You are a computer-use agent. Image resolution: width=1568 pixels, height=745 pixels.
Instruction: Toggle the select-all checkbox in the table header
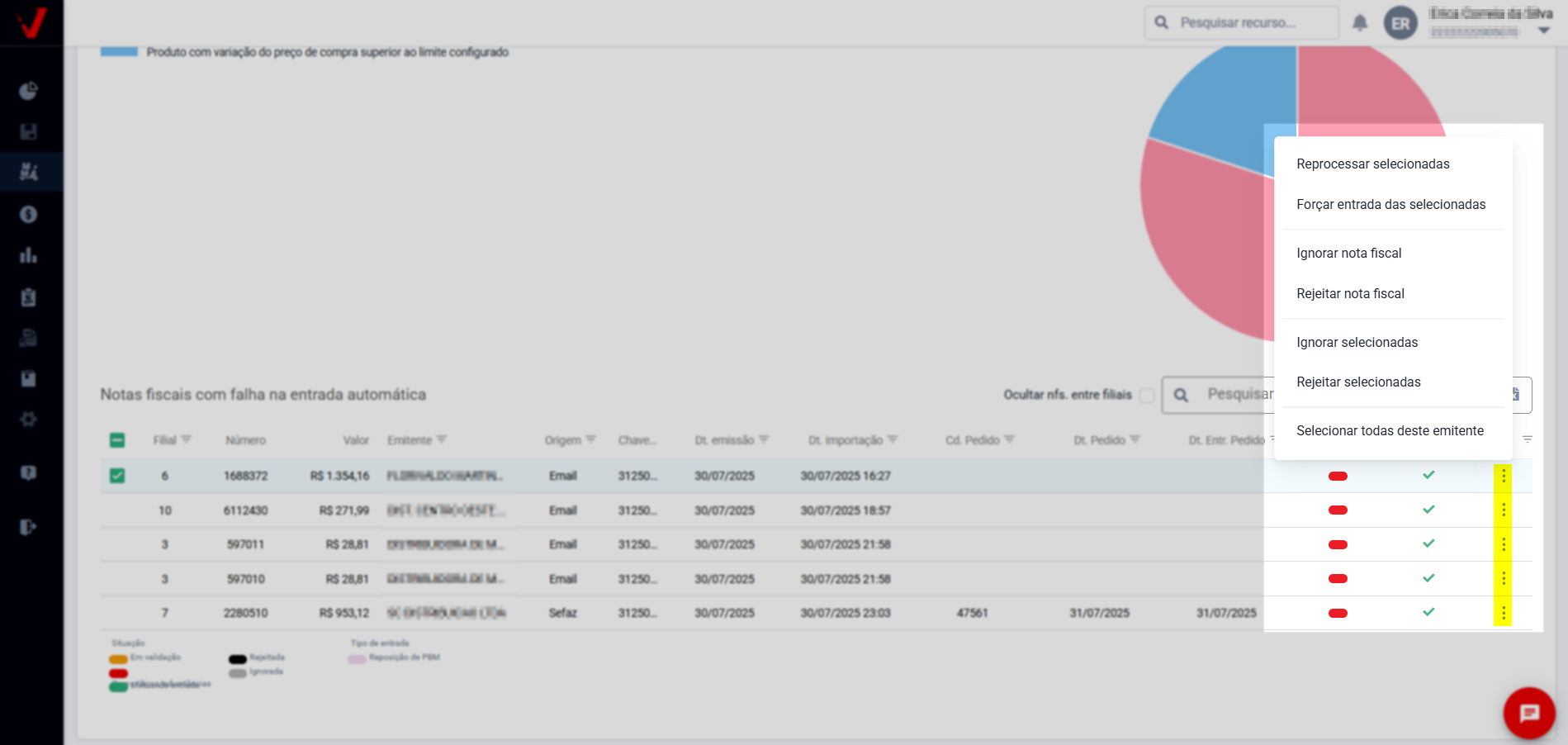click(x=117, y=440)
